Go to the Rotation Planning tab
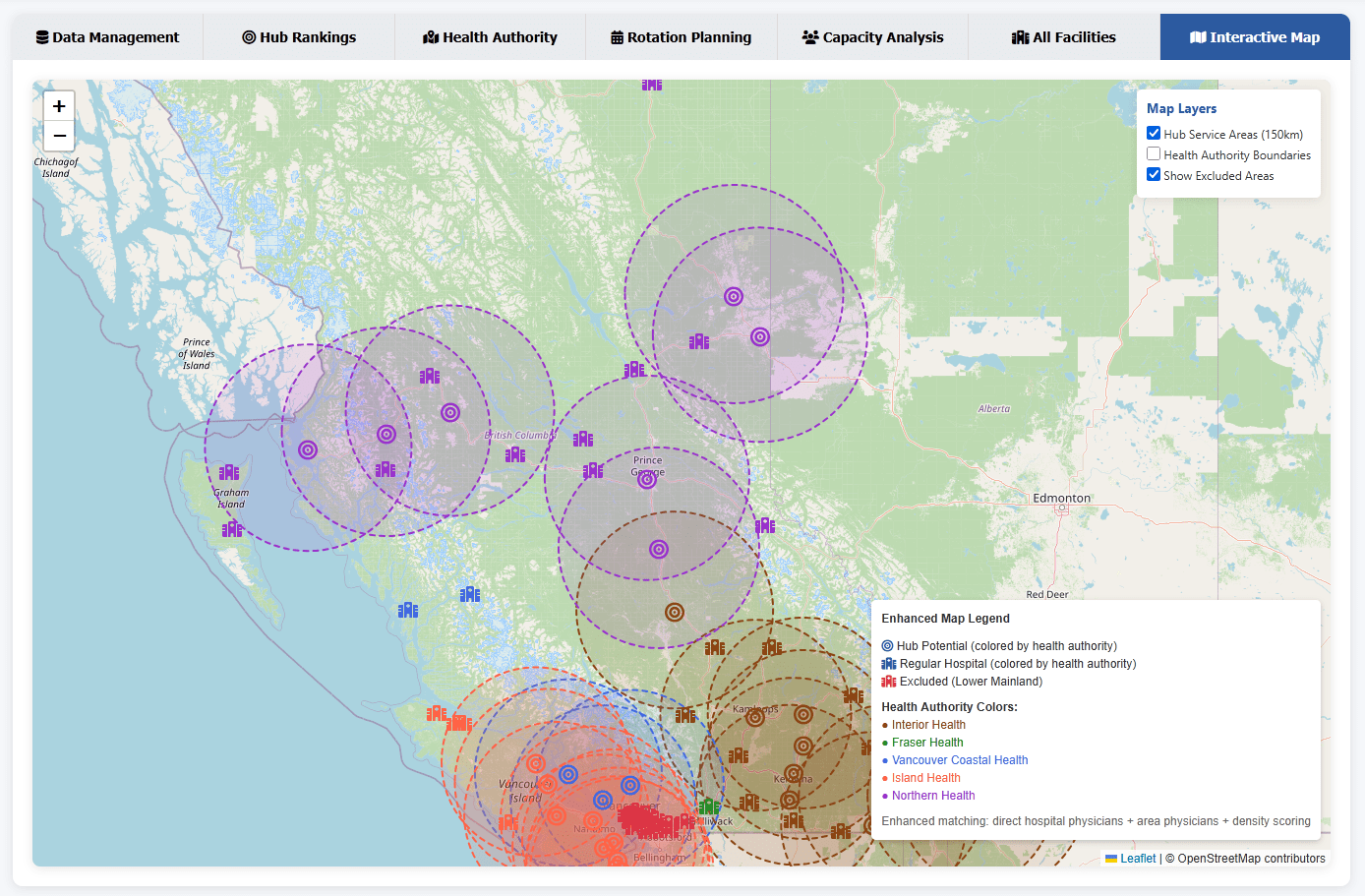 coord(681,37)
